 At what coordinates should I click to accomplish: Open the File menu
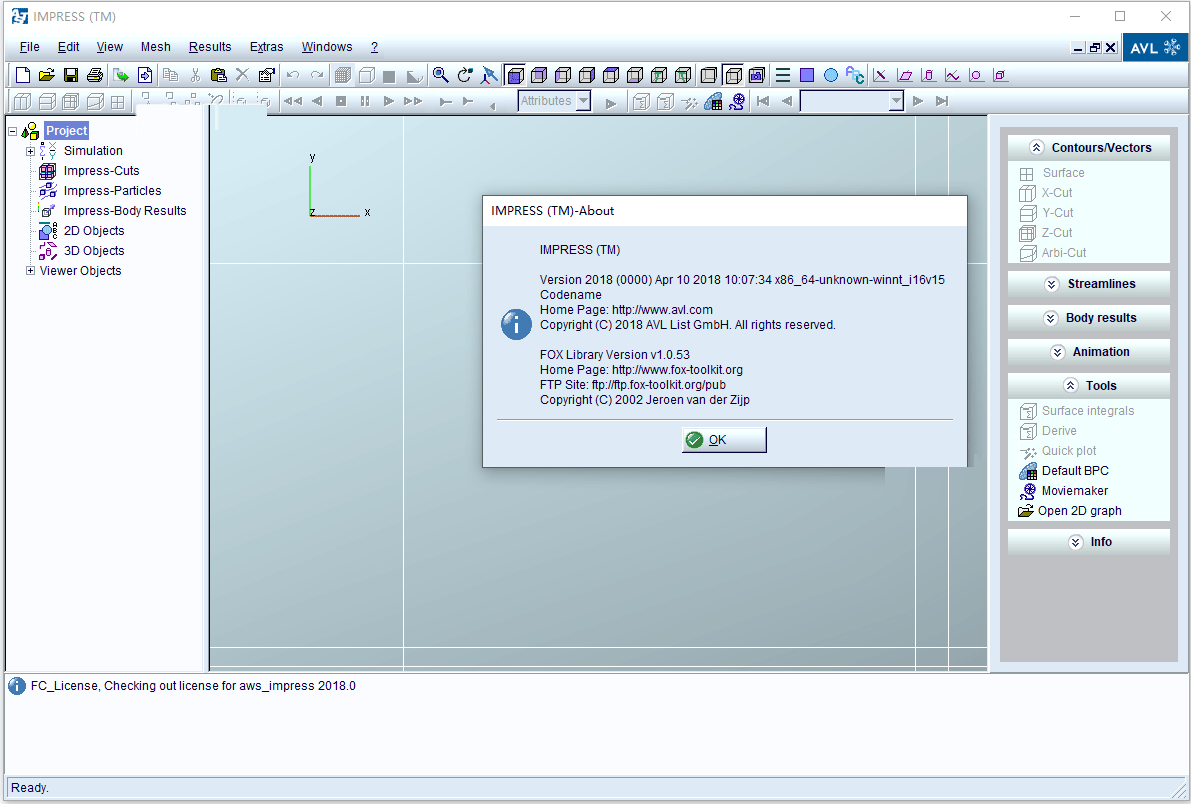click(x=30, y=47)
